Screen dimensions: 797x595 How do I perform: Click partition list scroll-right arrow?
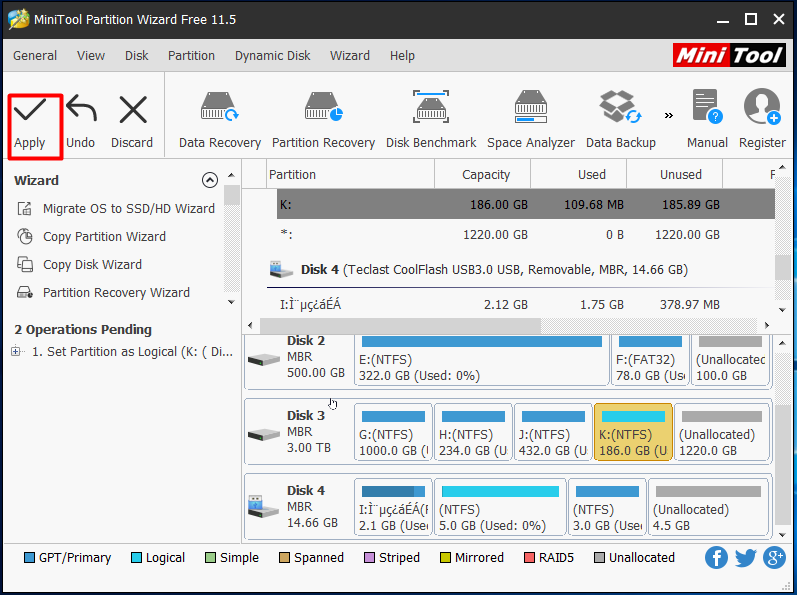tap(767, 325)
